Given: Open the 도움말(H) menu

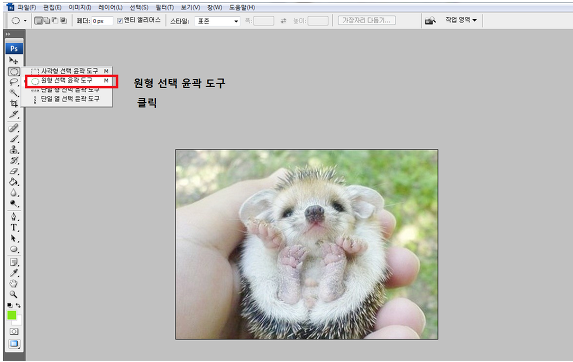Looking at the screenshot, I should pyautogui.click(x=242, y=7).
